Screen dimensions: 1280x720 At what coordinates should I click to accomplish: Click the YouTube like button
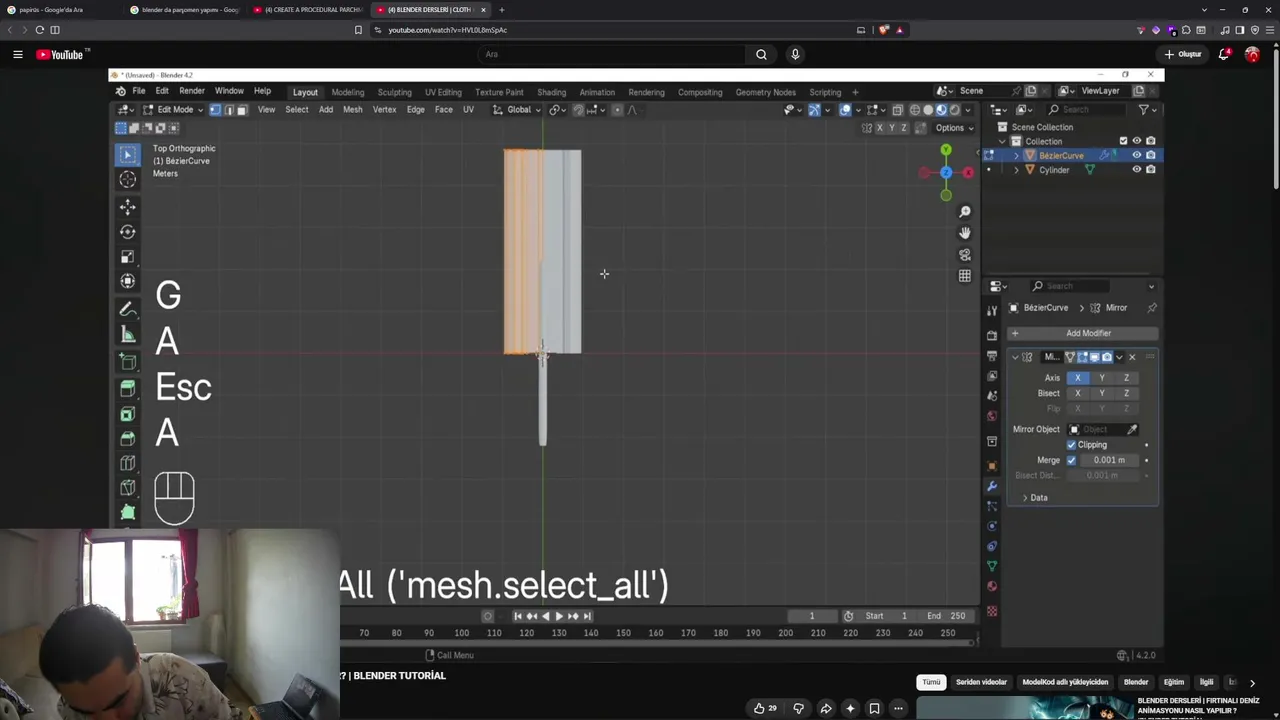point(765,708)
